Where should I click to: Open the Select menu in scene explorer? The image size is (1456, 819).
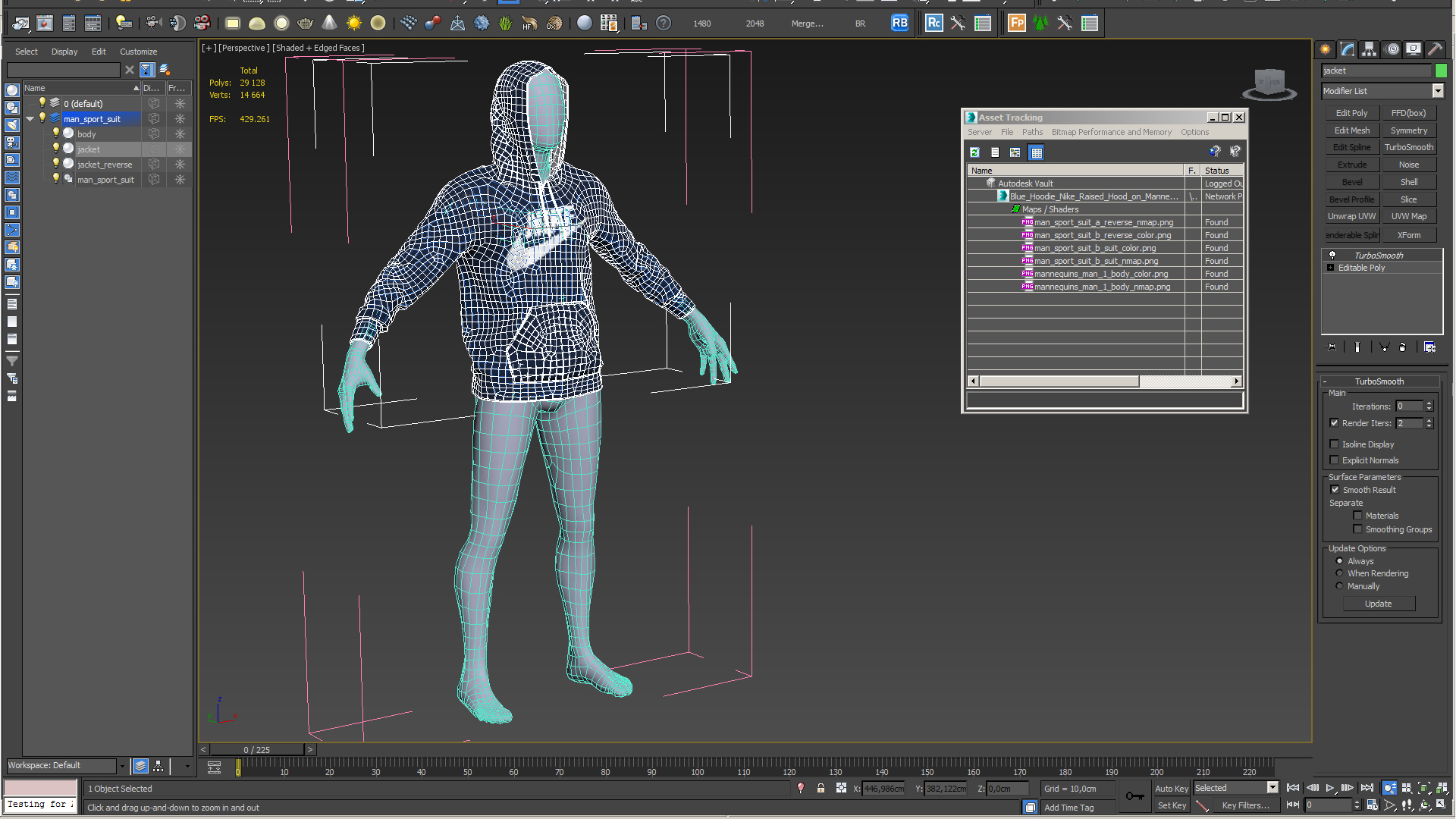pos(26,52)
